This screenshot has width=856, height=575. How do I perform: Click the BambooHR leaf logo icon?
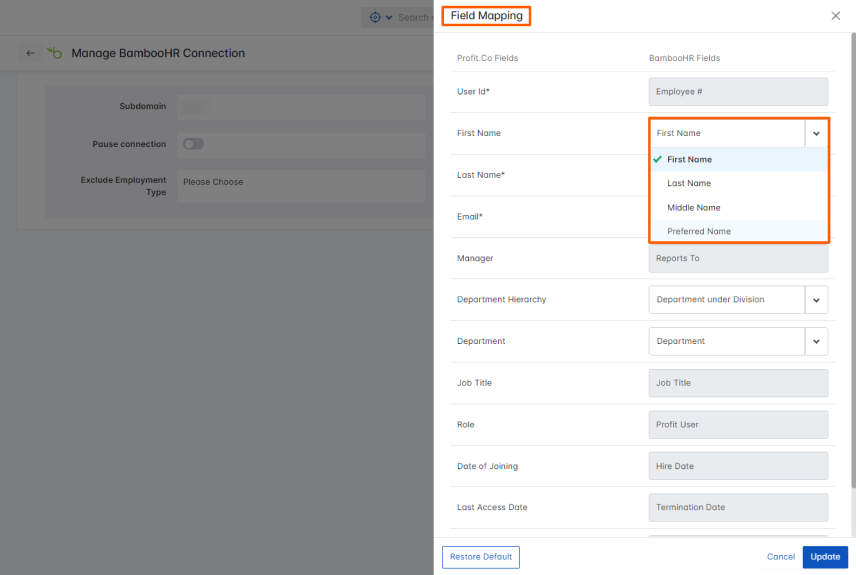pos(55,53)
